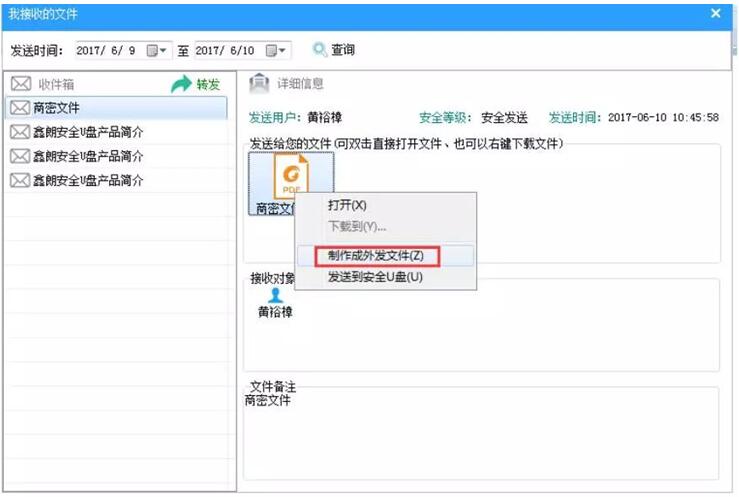
Task: Select 发送到安全U盘(U) from the context menu
Action: (x=375, y=277)
